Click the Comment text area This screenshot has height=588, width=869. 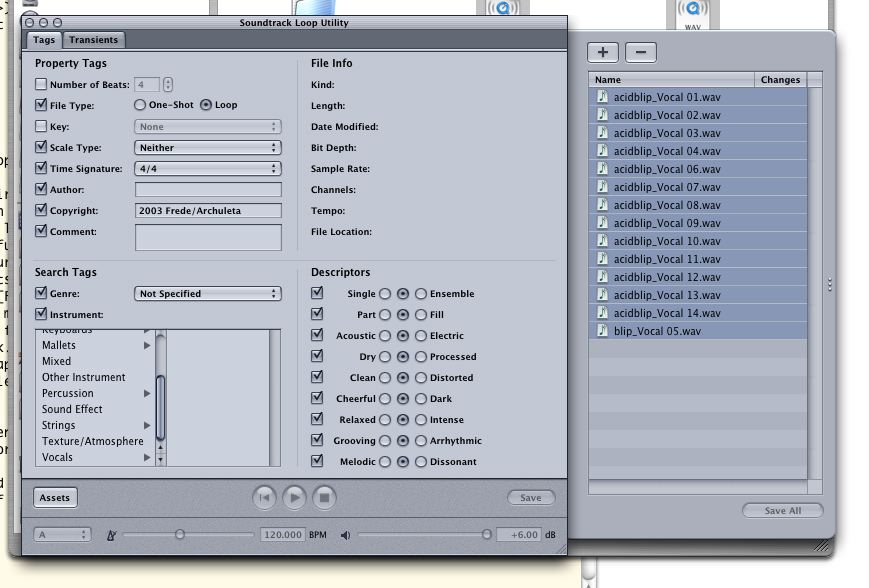[208, 237]
